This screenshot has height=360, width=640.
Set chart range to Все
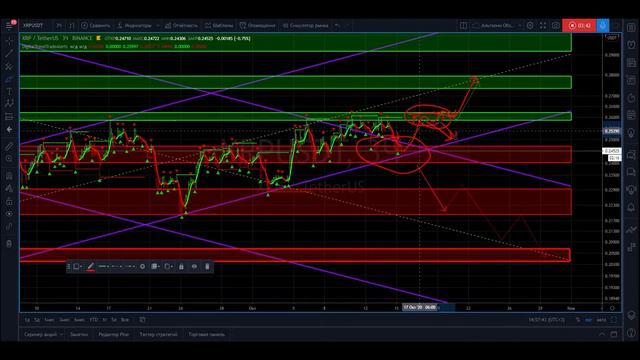pos(125,320)
